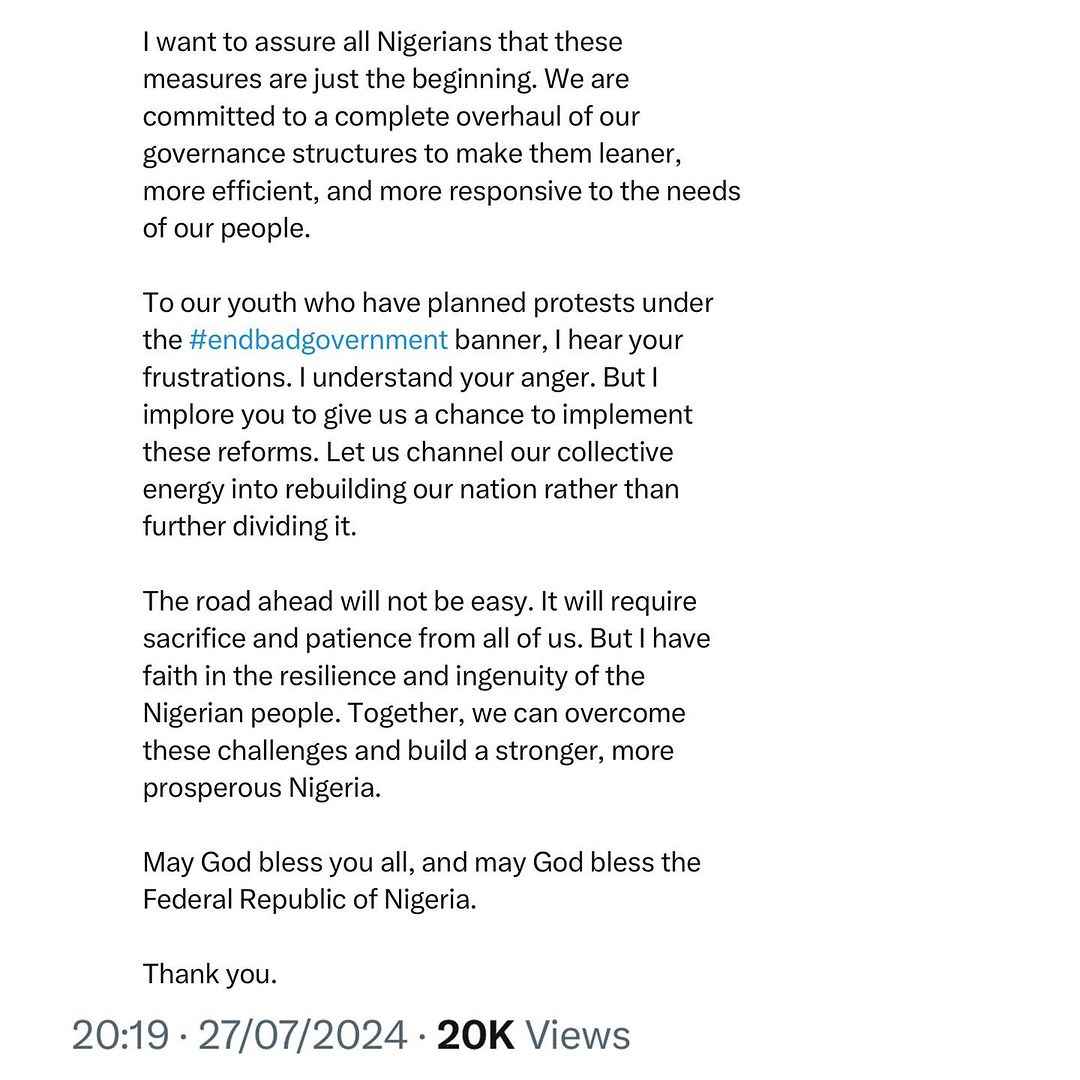
Task: Click the 'Federal Republic of Nigeria.' line
Action: 310,900
